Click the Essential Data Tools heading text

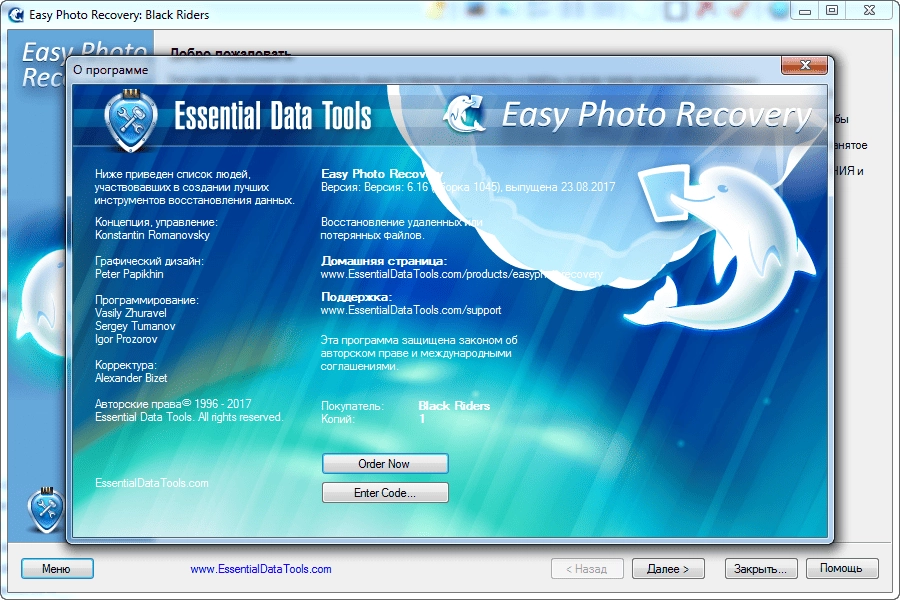273,115
